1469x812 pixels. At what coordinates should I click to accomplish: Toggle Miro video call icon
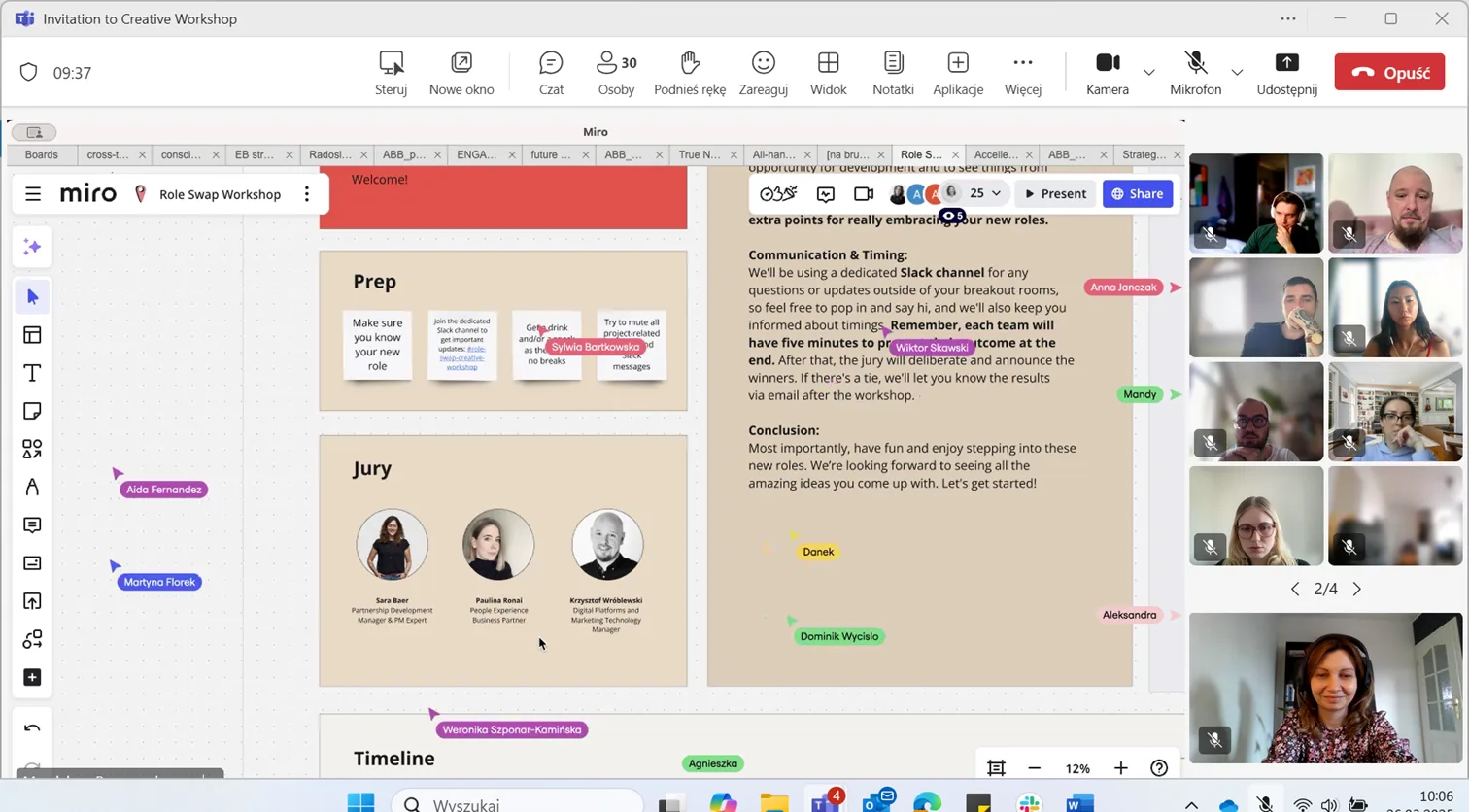click(863, 194)
